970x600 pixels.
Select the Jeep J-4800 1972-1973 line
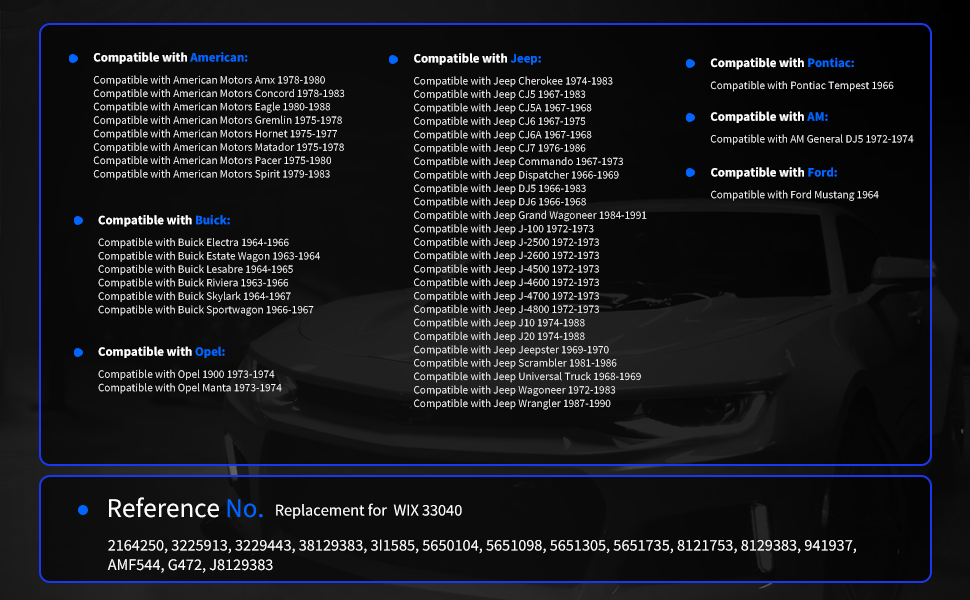point(506,309)
